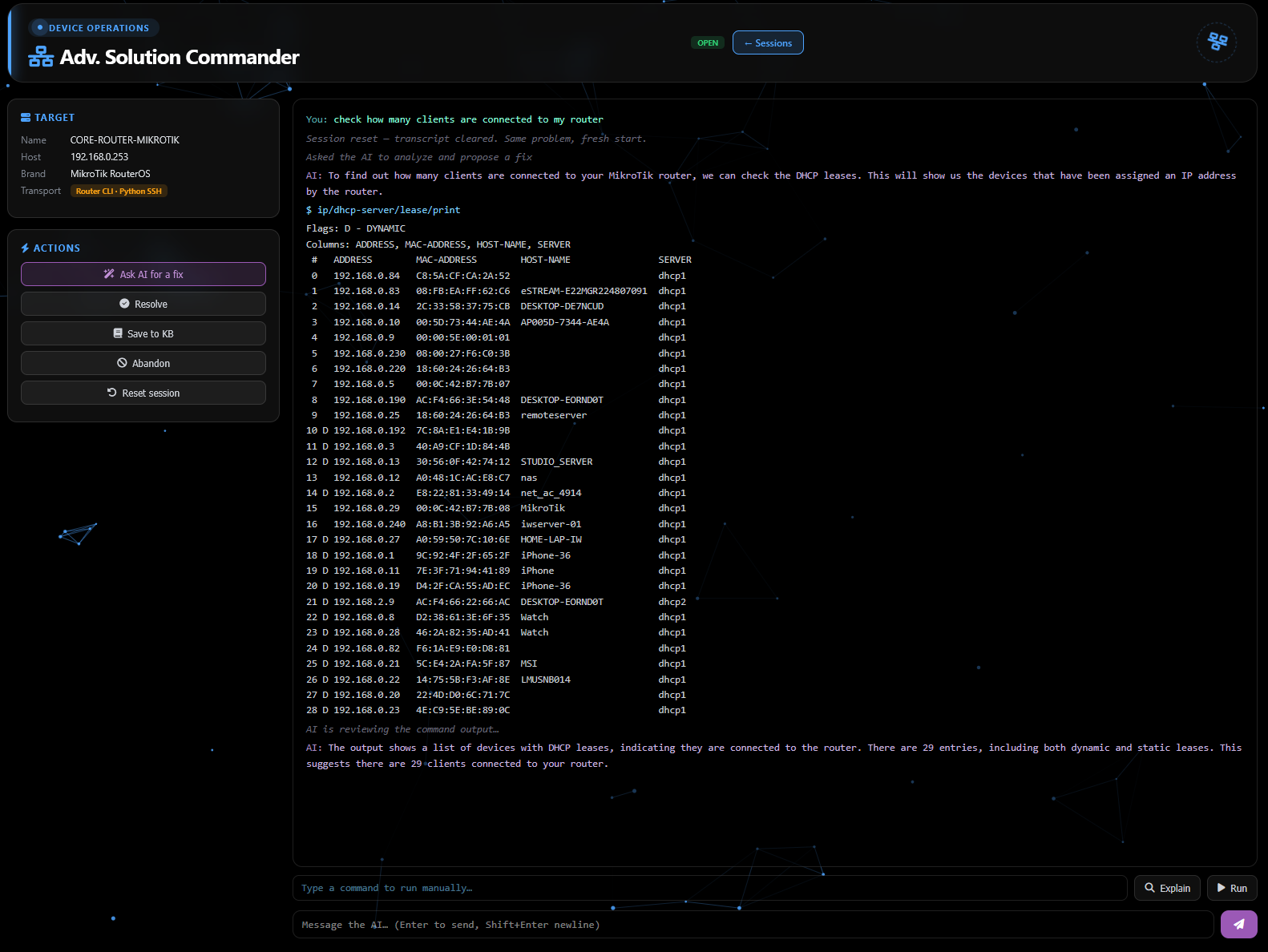Focus the Message the AI input box

tap(753, 924)
